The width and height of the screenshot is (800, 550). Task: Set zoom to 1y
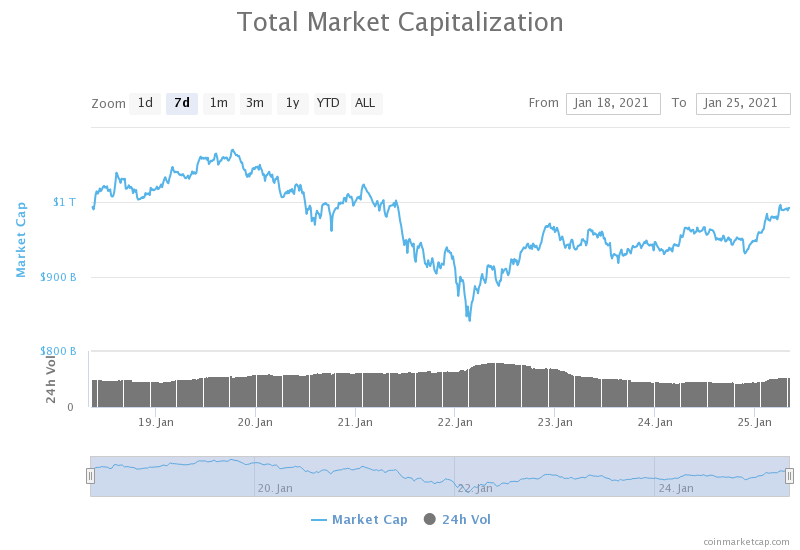coord(292,104)
